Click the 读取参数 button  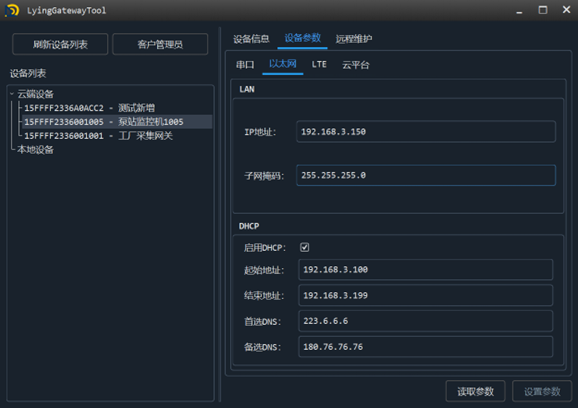coord(476,391)
